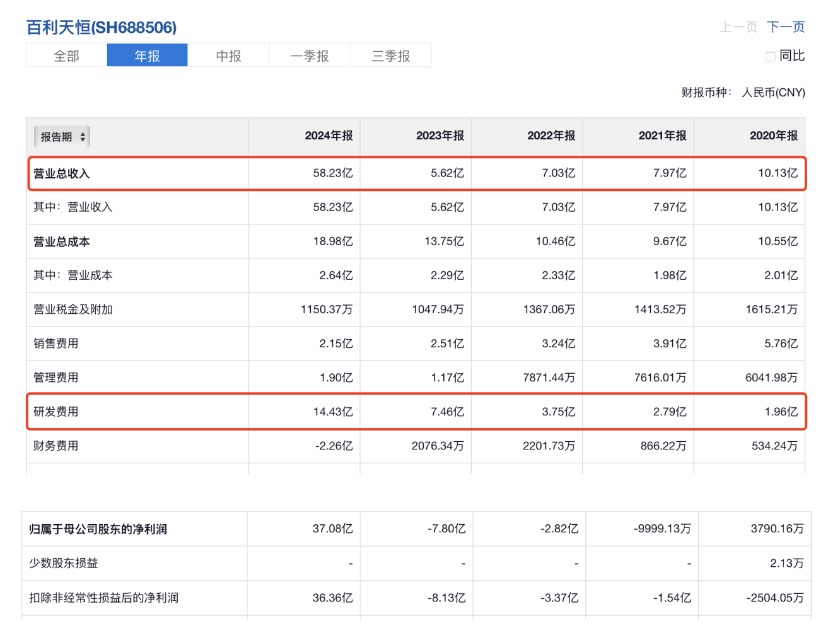This screenshot has height=637, width=827.
Task: Click the 上一页 link
Action: (738, 27)
